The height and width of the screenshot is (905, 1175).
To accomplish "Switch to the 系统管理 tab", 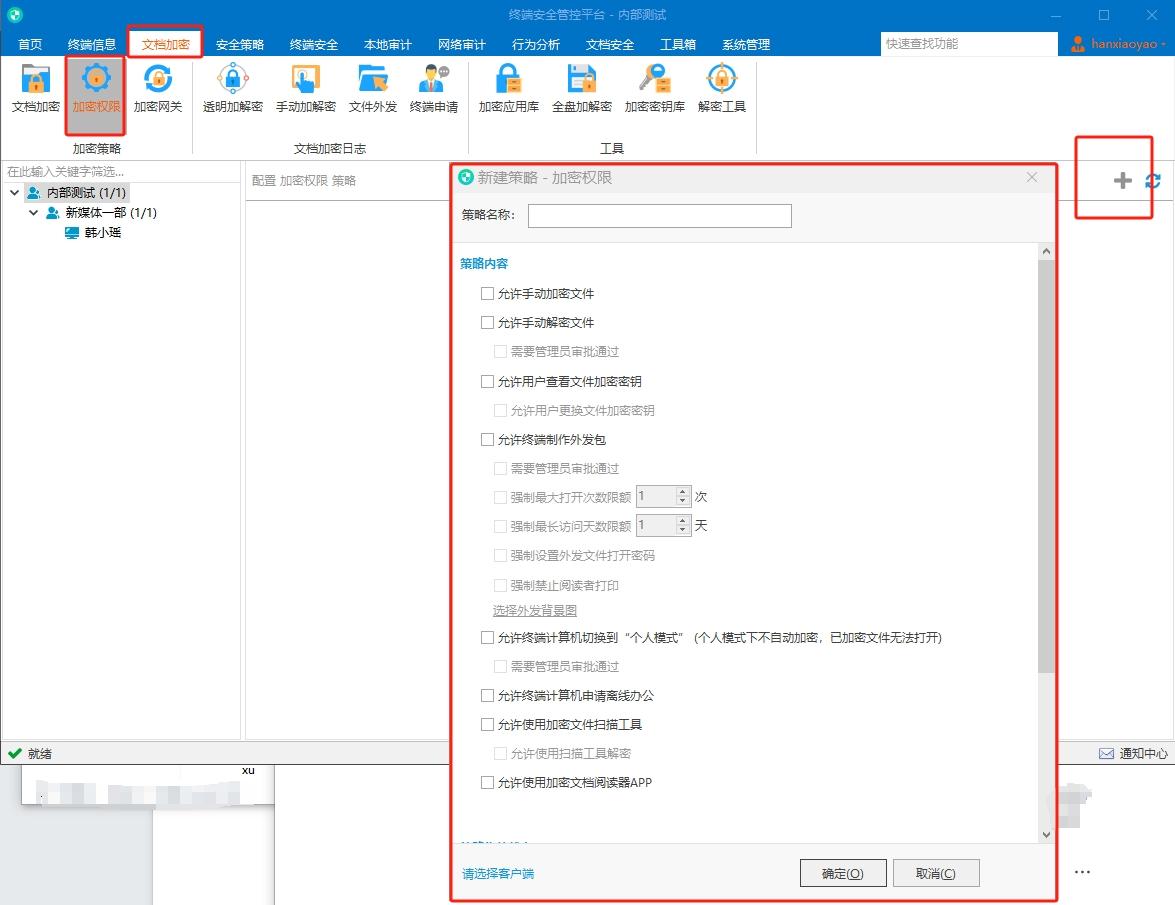I will [746, 44].
